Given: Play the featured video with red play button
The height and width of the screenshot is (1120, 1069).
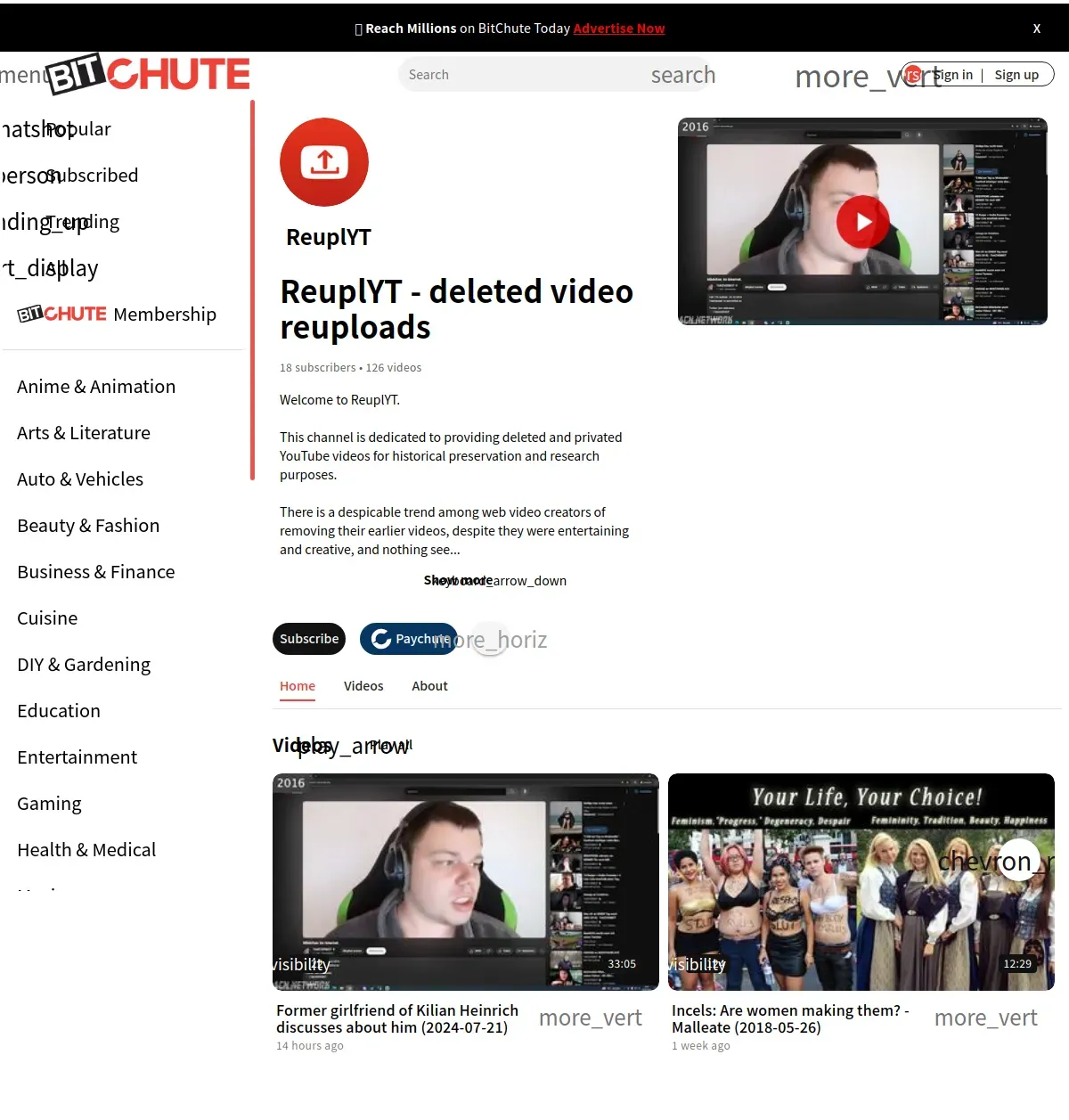Looking at the screenshot, I should tap(862, 221).
